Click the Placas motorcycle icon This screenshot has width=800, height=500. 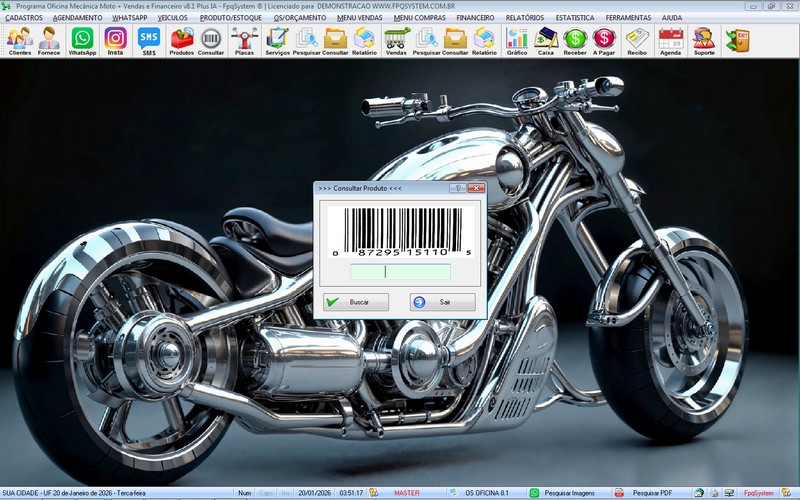point(244,40)
